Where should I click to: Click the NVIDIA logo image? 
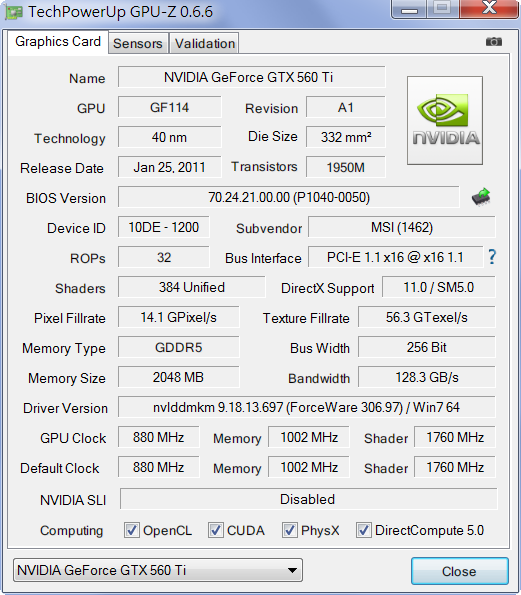(x=445, y=120)
